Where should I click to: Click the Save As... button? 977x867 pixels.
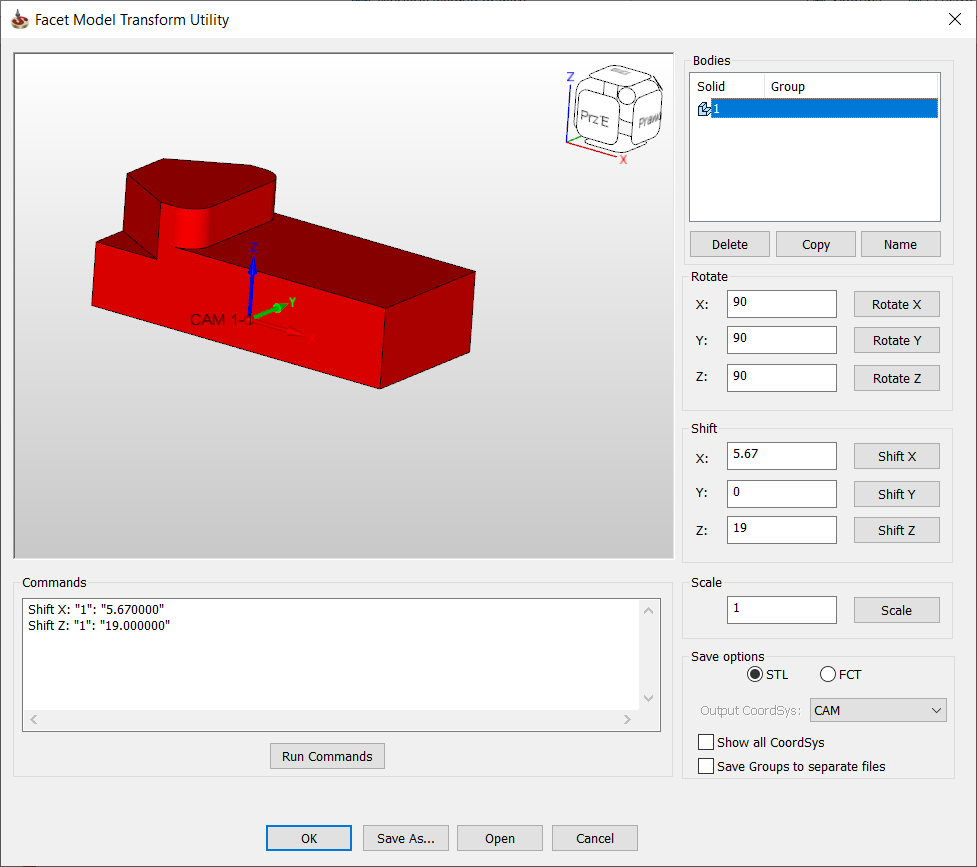tap(405, 839)
